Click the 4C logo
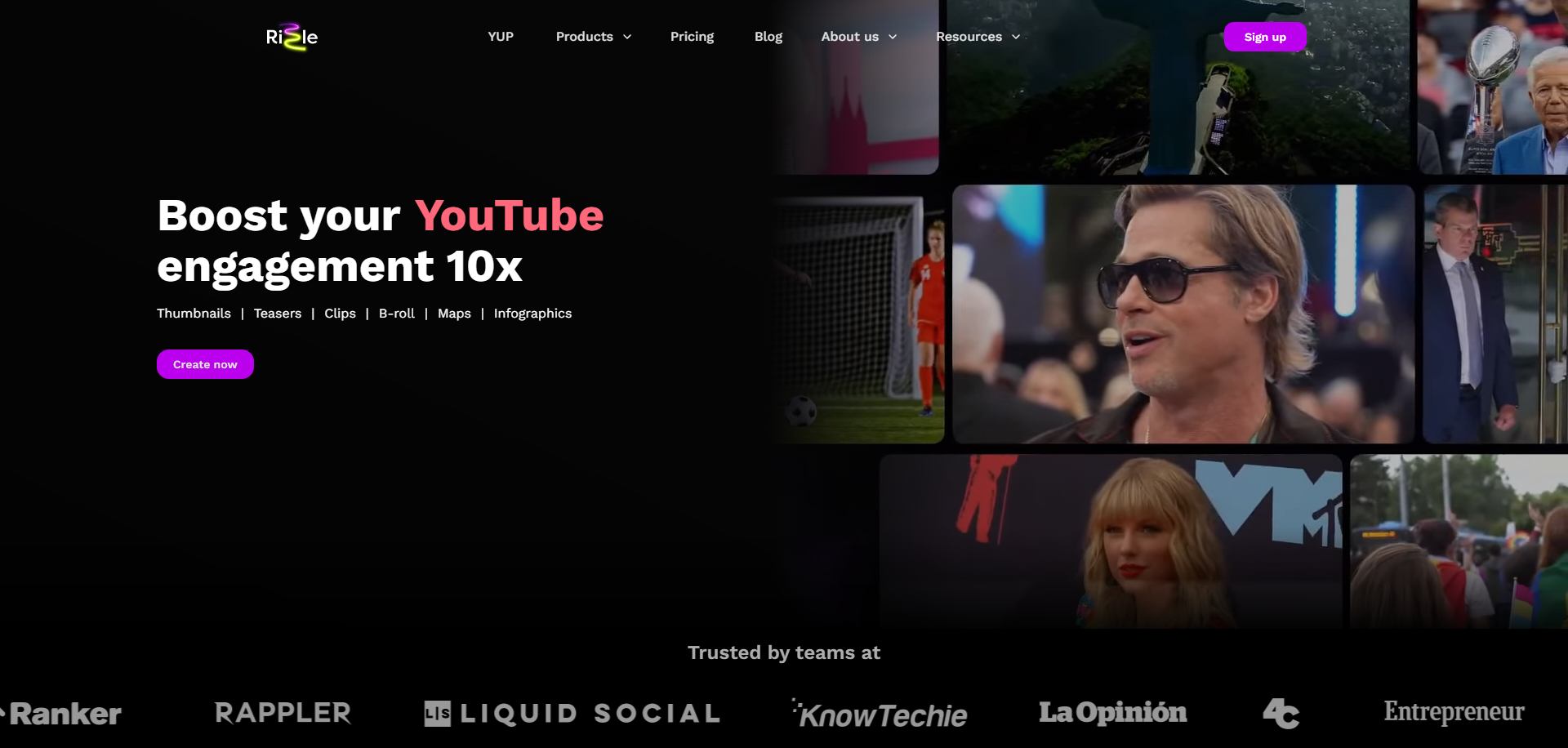Image resolution: width=1568 pixels, height=748 pixels. click(1281, 714)
